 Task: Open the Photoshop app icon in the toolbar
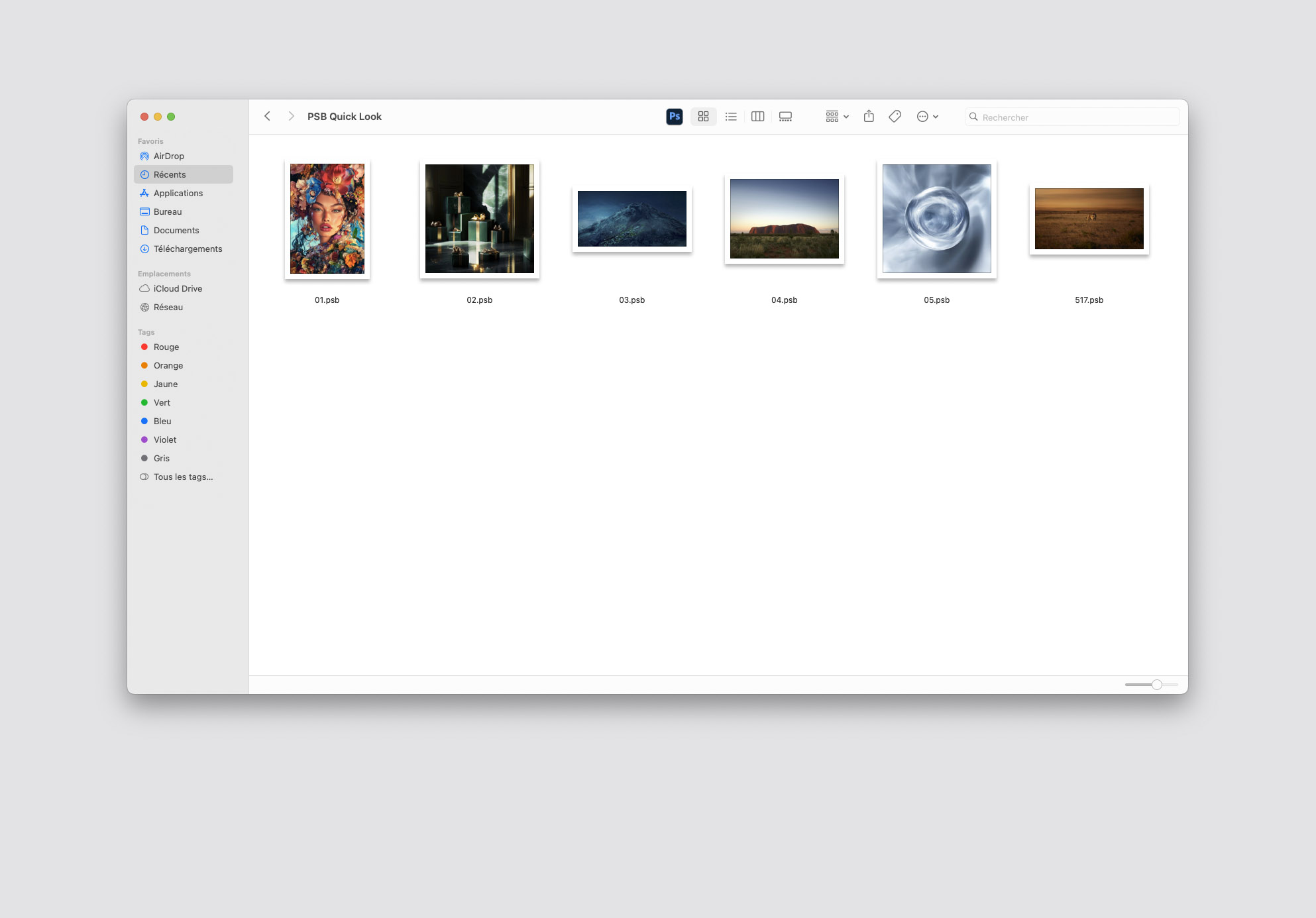(x=675, y=116)
